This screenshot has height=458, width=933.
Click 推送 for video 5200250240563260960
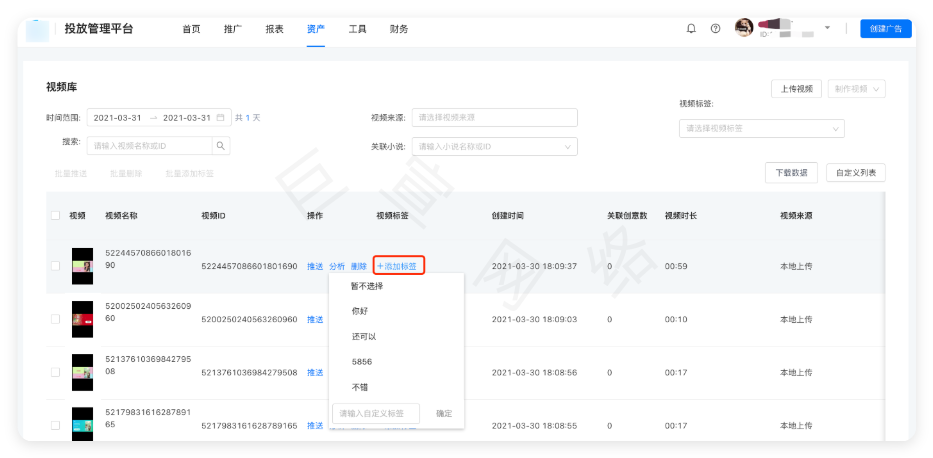(x=315, y=319)
